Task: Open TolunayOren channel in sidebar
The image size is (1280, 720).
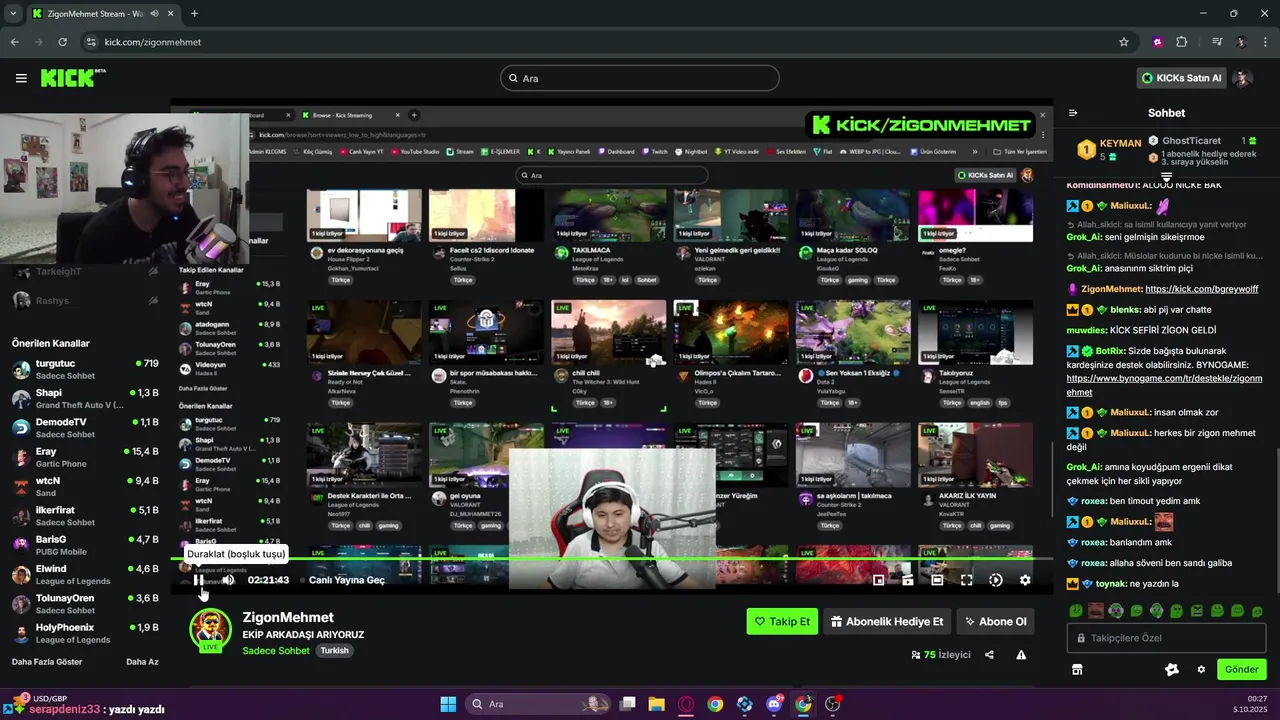Action: coord(85,604)
